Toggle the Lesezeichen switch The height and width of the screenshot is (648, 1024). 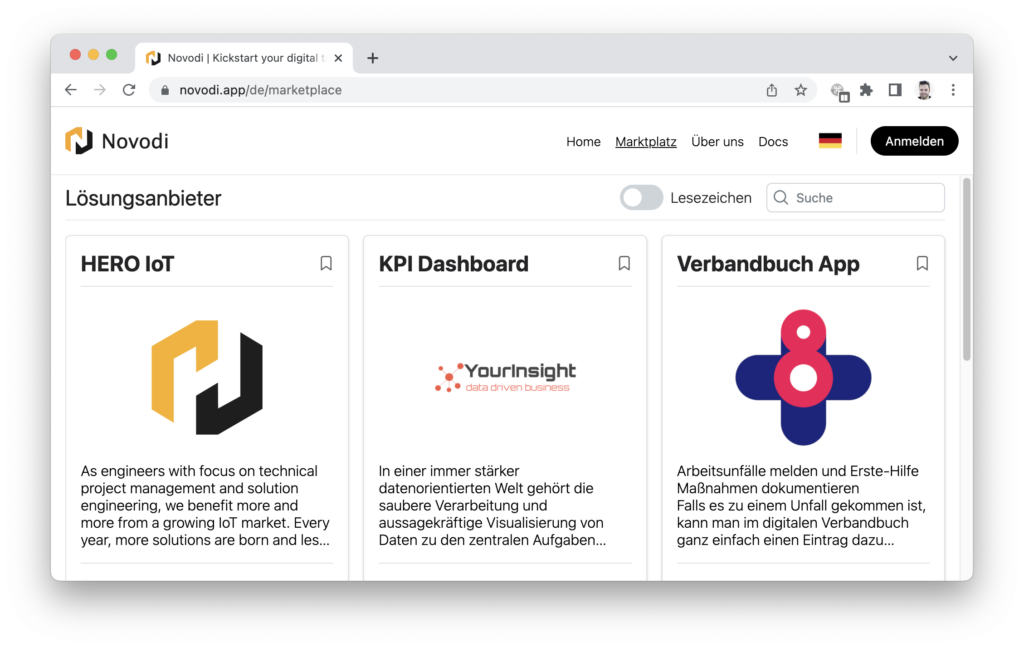pos(641,197)
